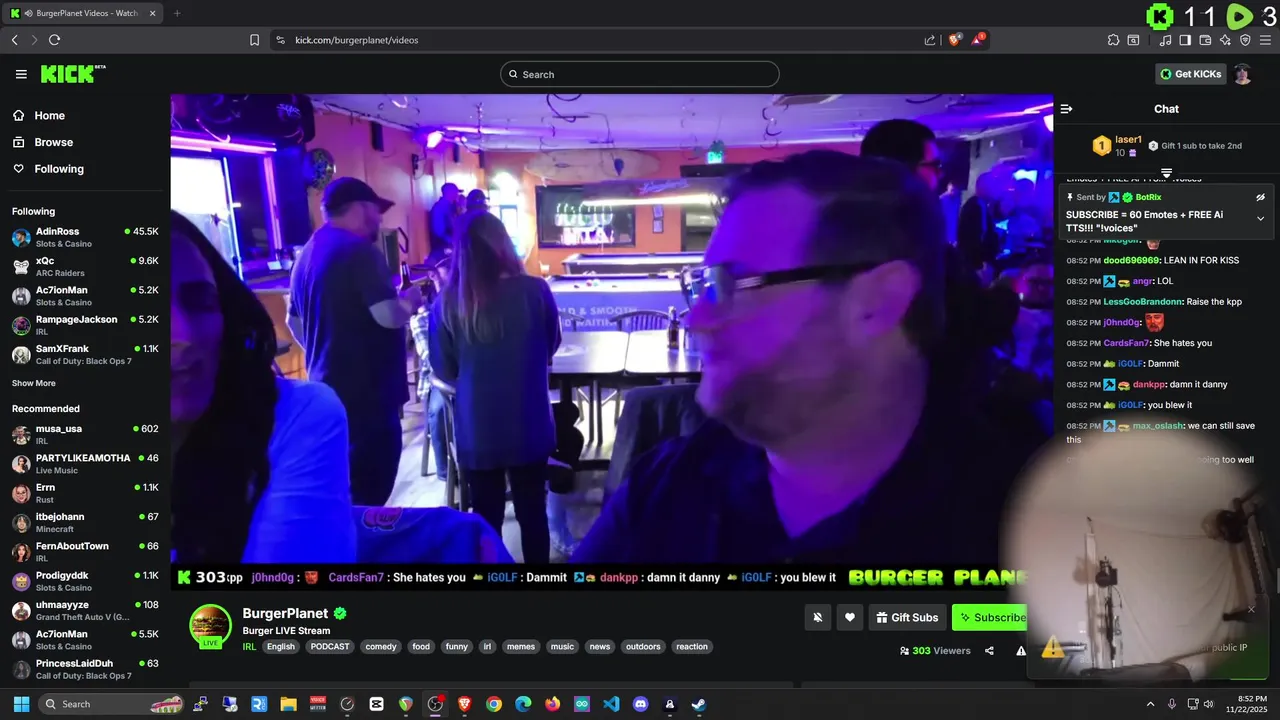Open Prodigyddk recommended channel
The width and height of the screenshot is (1280, 720).
pos(84,581)
